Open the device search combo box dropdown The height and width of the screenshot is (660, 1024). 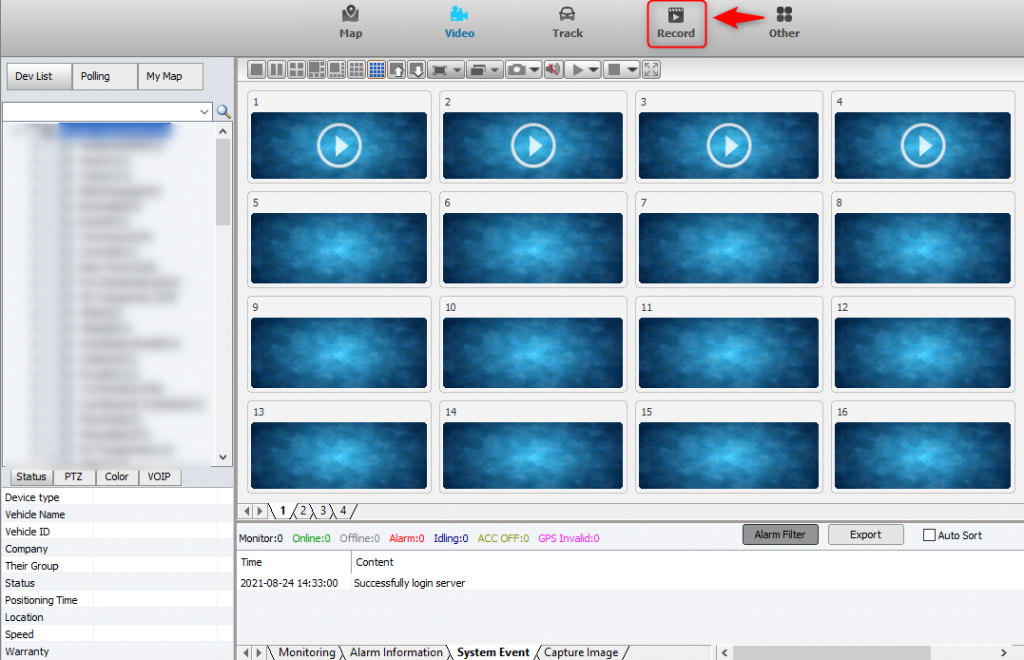click(x=205, y=112)
